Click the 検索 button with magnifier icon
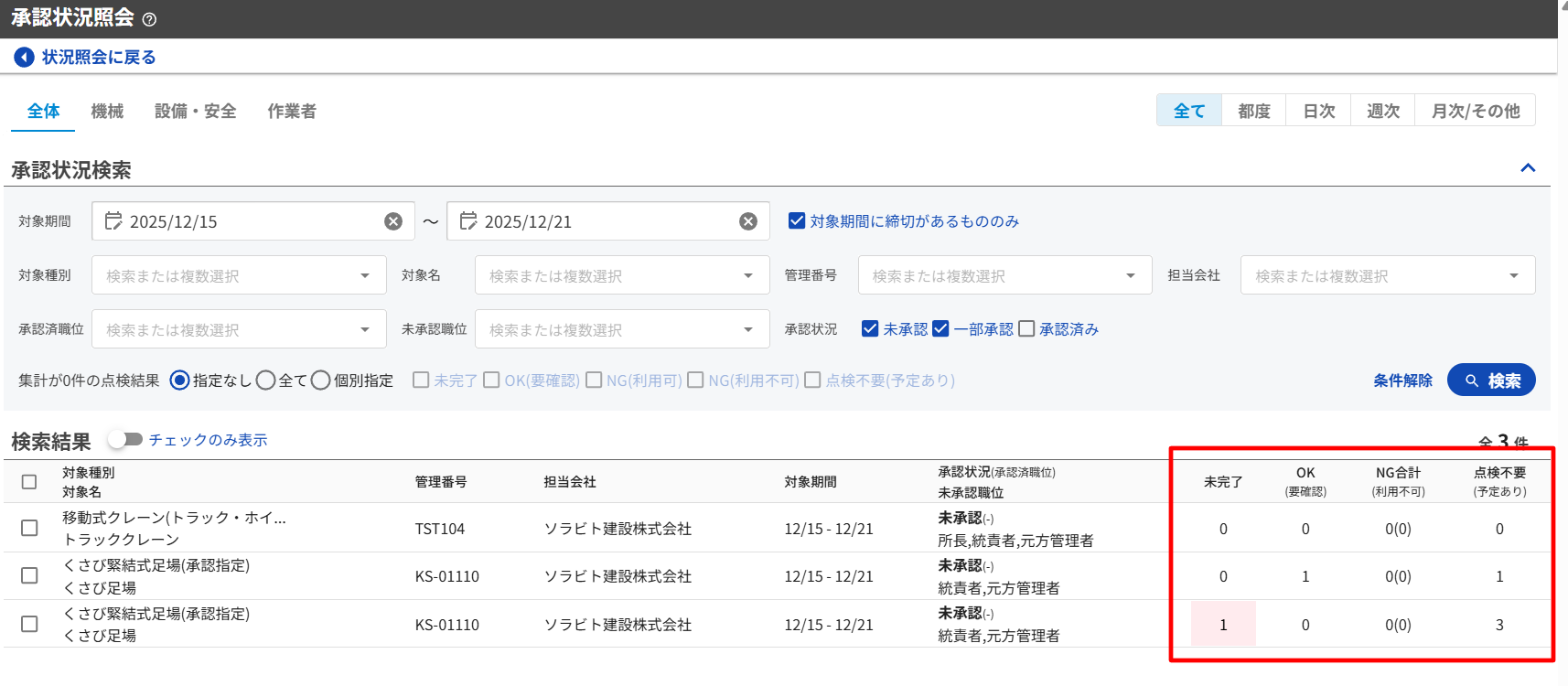This screenshot has width=1568, height=686. (1491, 381)
